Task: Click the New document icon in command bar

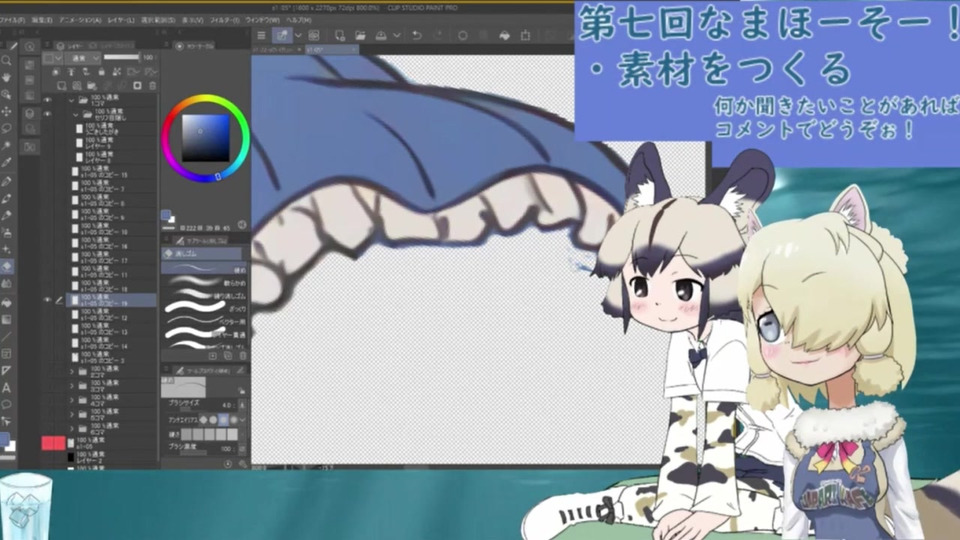Action: pos(339,36)
